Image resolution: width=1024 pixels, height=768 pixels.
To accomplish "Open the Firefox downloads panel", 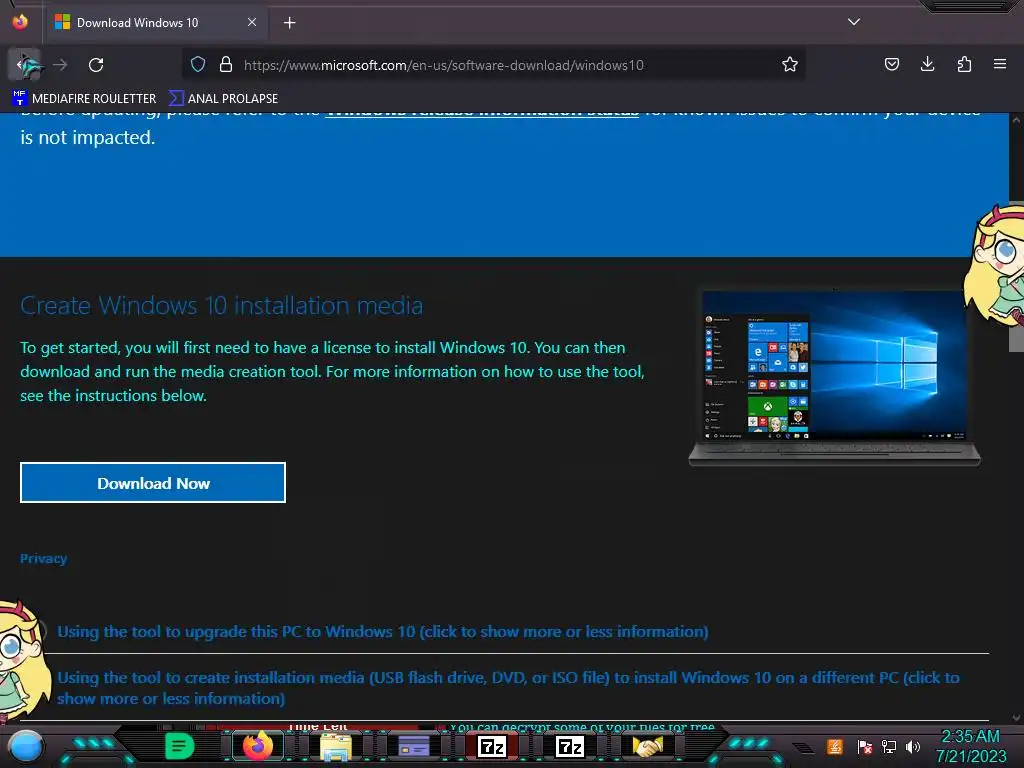I will [x=927, y=64].
